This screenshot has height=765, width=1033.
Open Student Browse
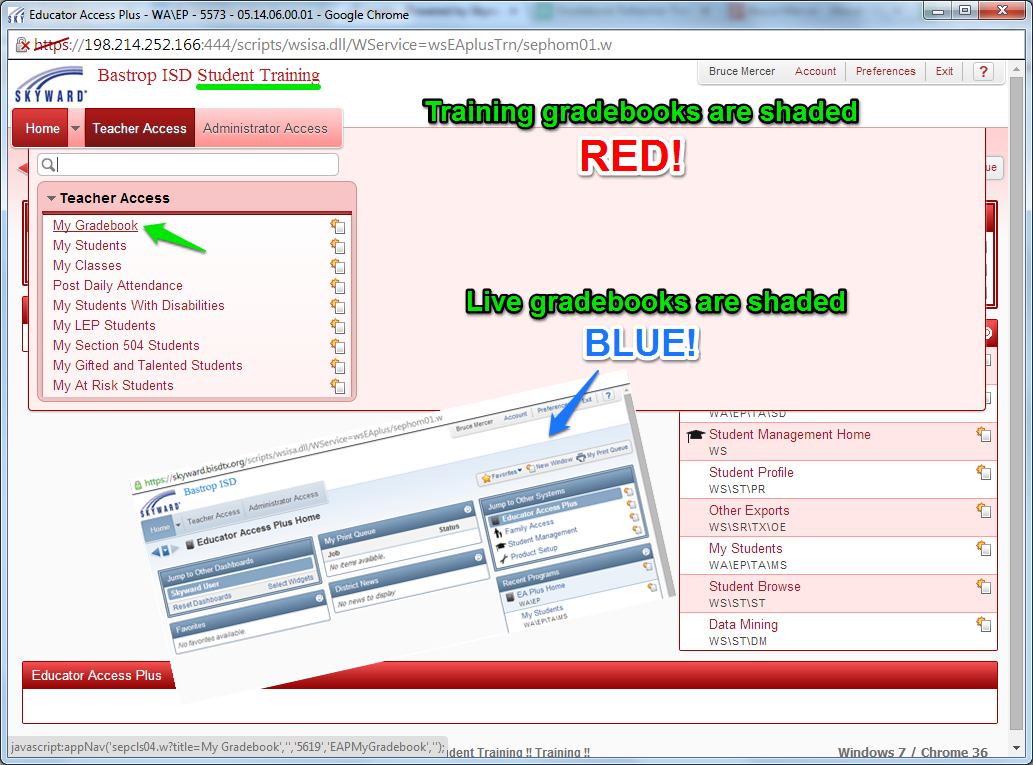(755, 586)
